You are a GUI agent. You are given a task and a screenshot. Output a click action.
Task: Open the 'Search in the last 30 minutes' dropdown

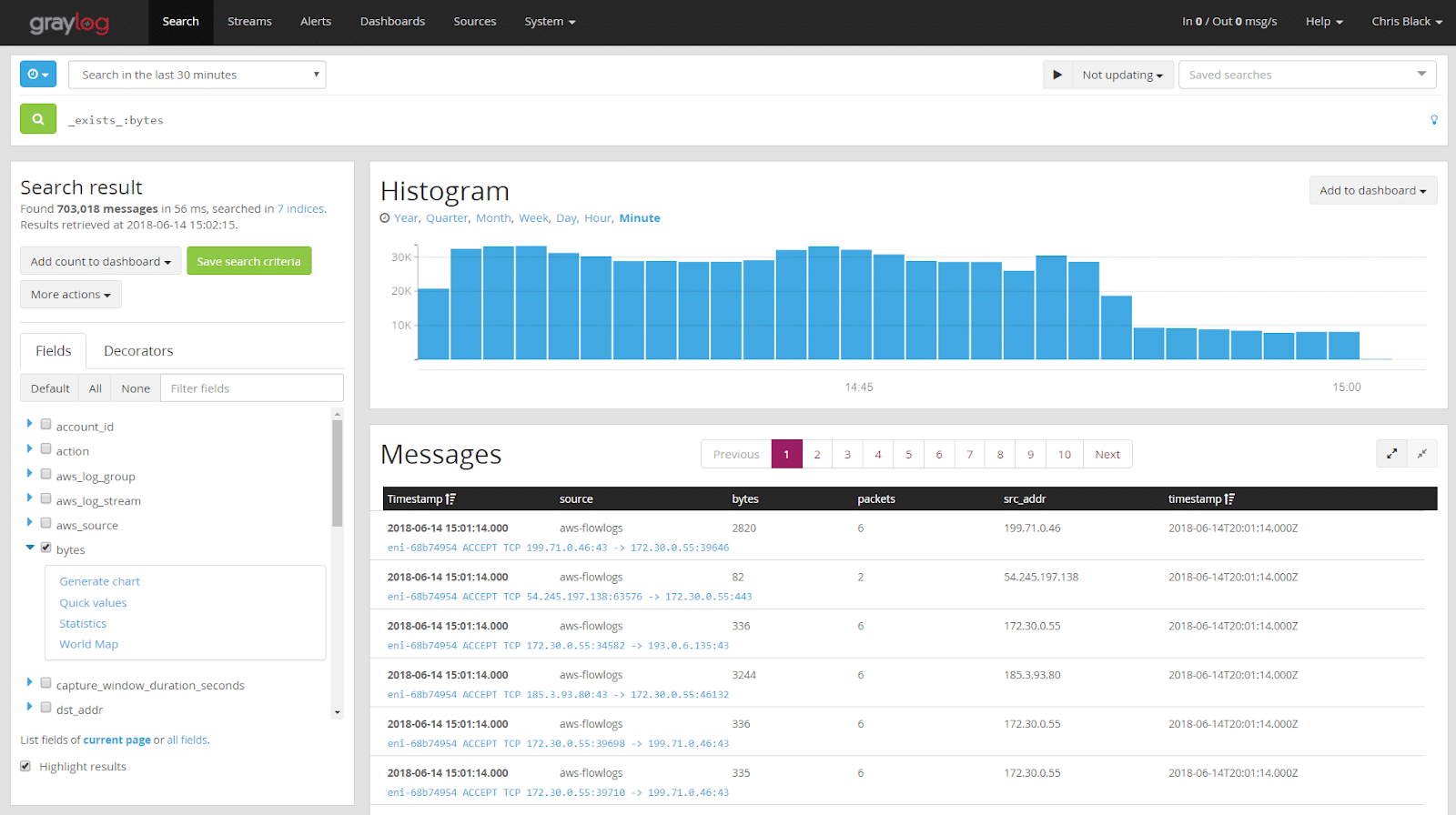[x=197, y=75]
